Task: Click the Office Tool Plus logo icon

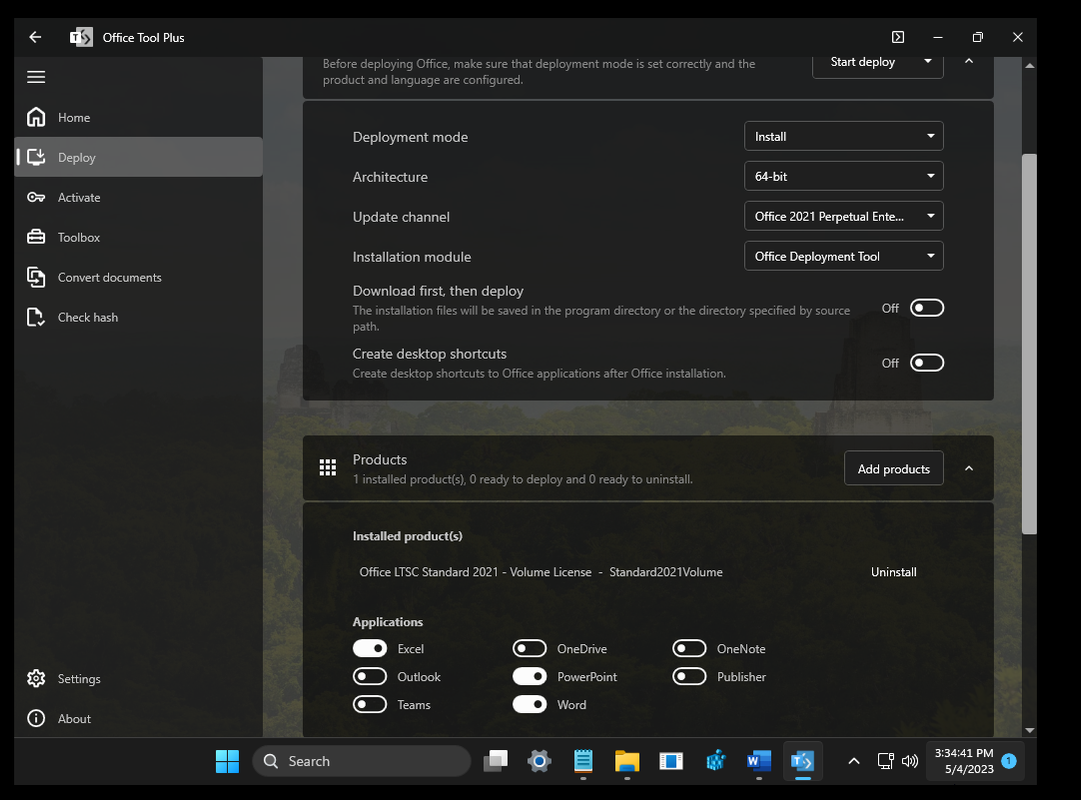Action: click(x=81, y=37)
